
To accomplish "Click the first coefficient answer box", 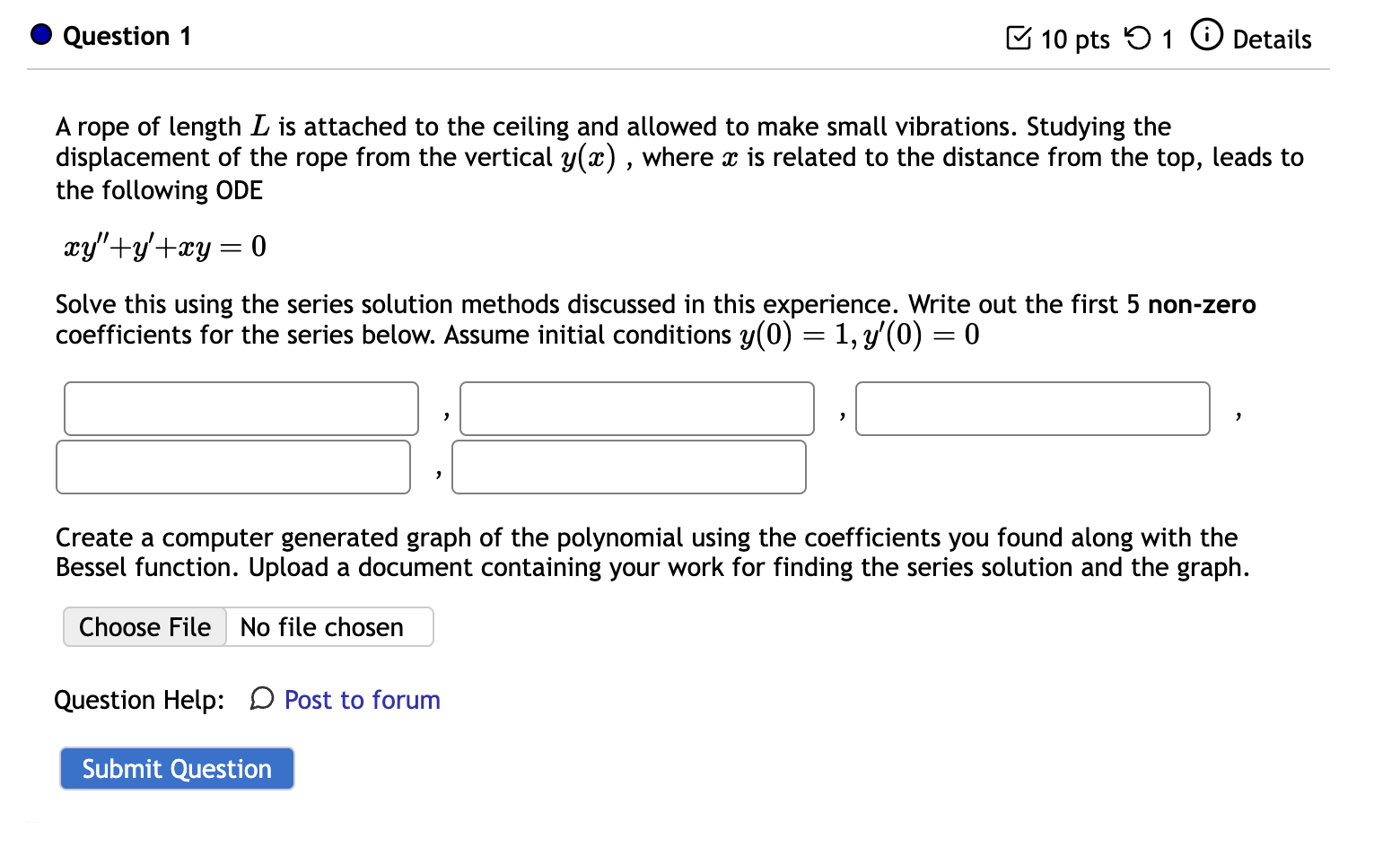I will click(x=241, y=408).
